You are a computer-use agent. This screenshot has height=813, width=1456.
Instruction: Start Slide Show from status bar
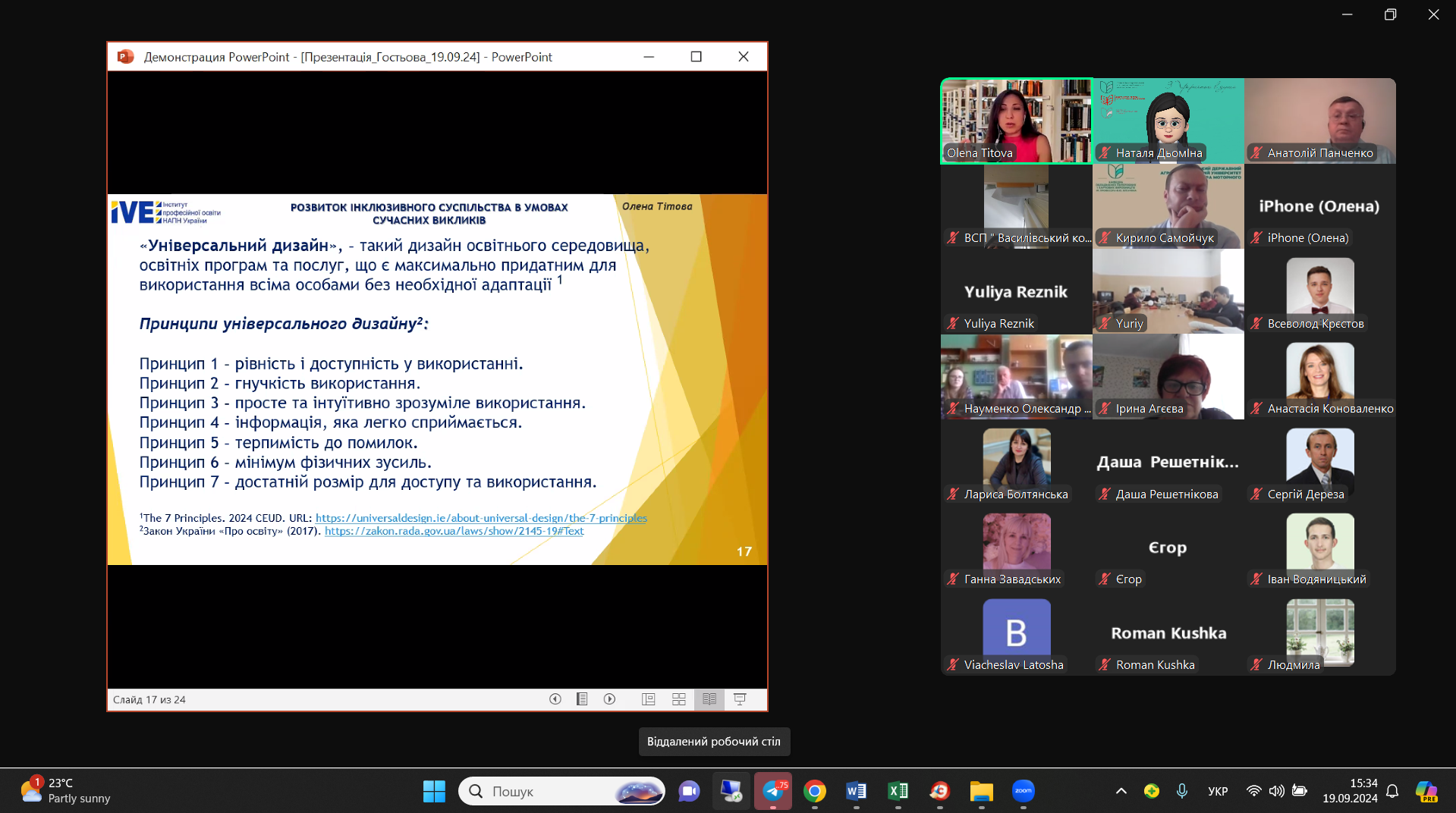[x=740, y=699]
